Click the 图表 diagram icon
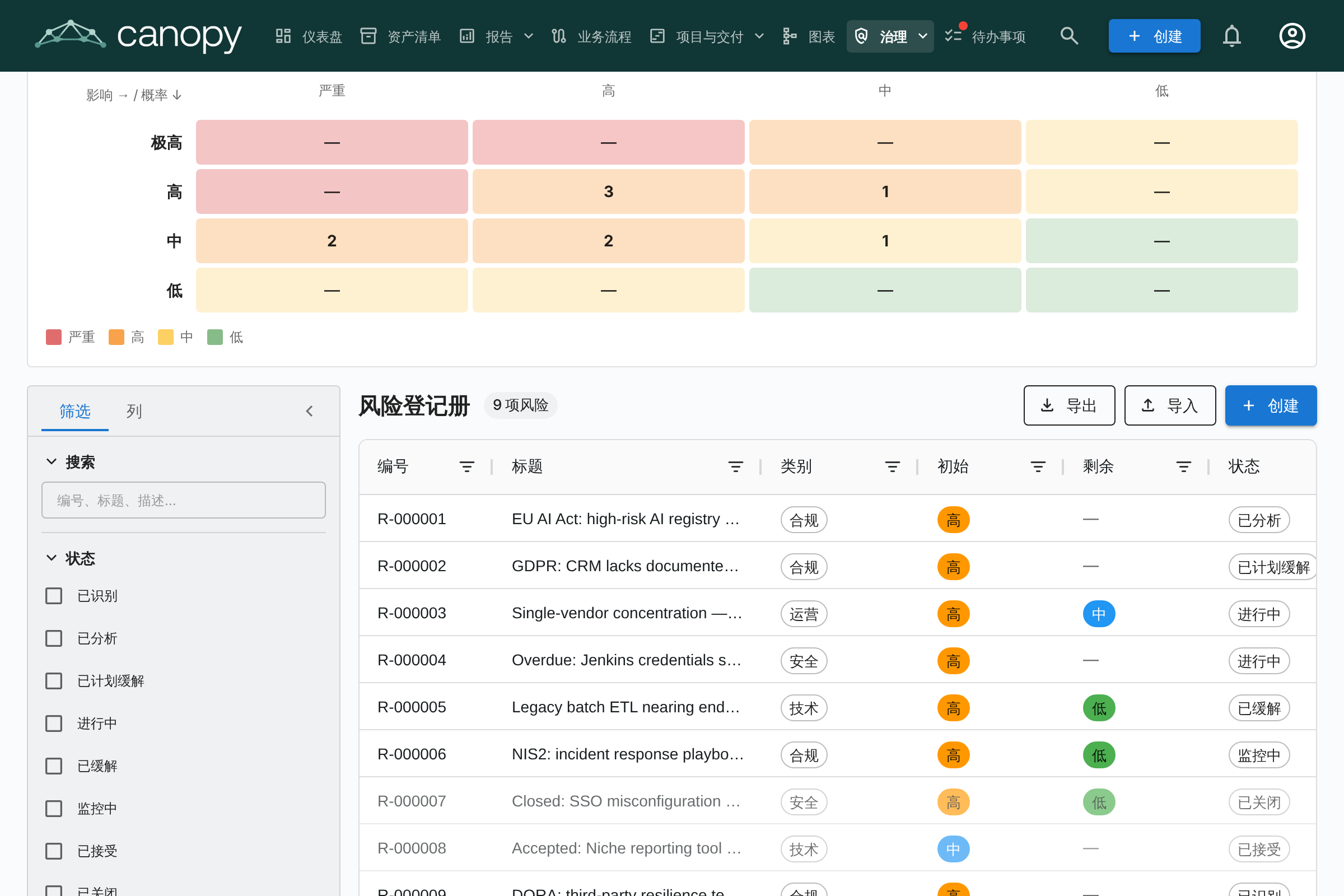 tap(790, 36)
